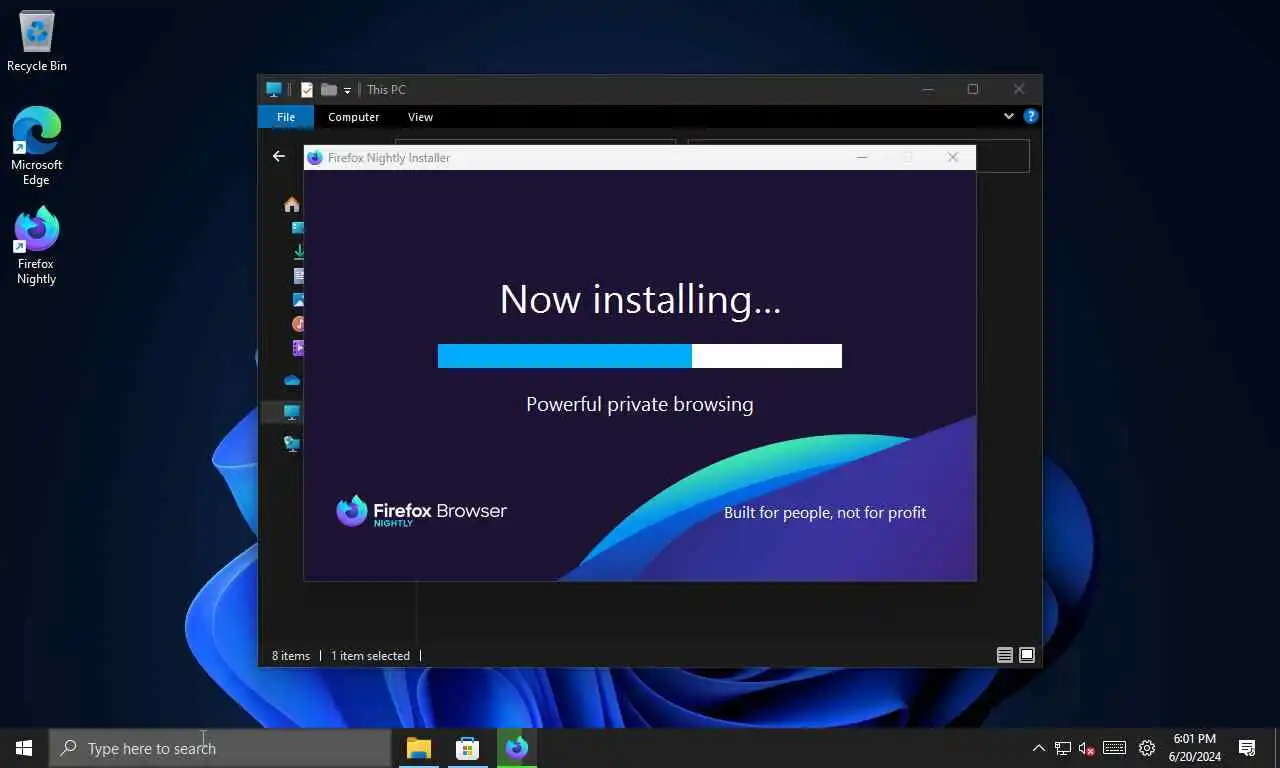Click Explorer search box next to the address bar
The height and width of the screenshot is (768, 1280).
(x=1002, y=156)
